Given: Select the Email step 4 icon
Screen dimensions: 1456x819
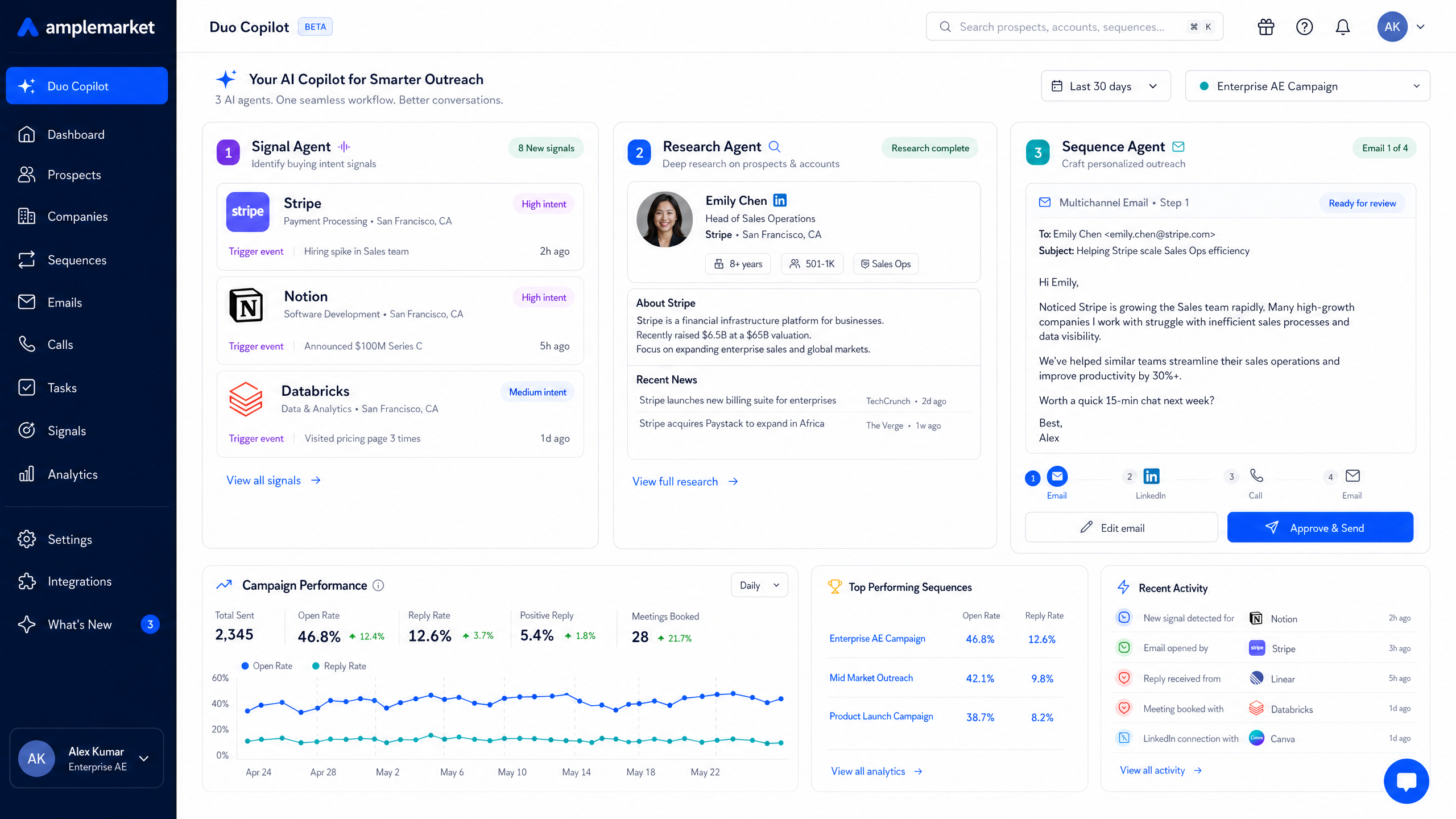Looking at the screenshot, I should [x=1352, y=475].
